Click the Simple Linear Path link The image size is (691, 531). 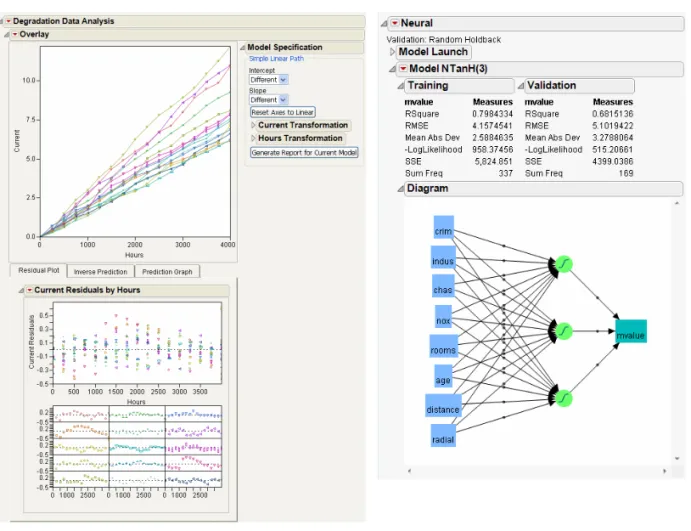(276, 59)
